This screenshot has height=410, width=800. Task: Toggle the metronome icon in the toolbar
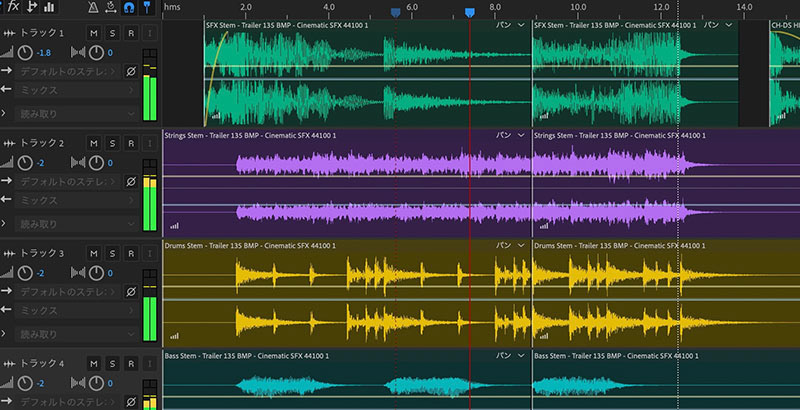(x=93, y=7)
